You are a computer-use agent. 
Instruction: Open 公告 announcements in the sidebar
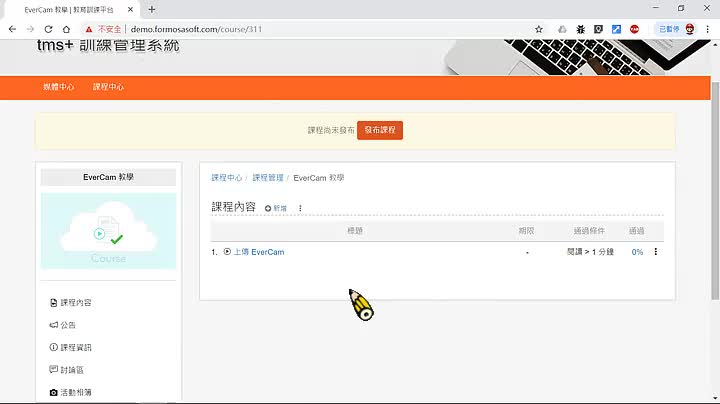[x=62, y=325]
